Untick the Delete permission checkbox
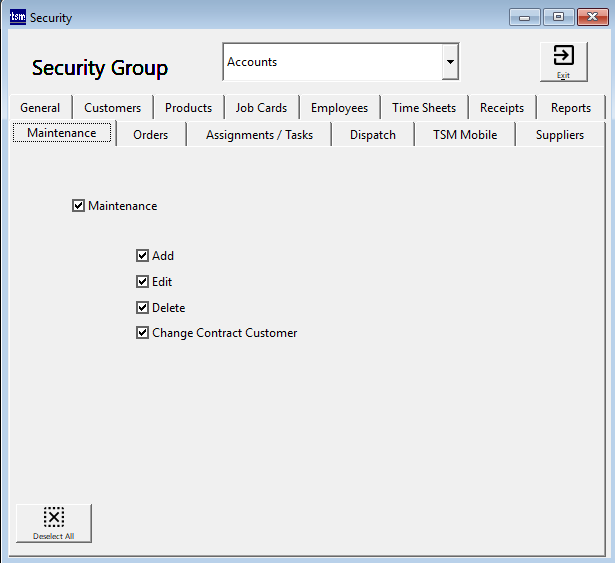The image size is (615, 563). pyautogui.click(x=143, y=308)
